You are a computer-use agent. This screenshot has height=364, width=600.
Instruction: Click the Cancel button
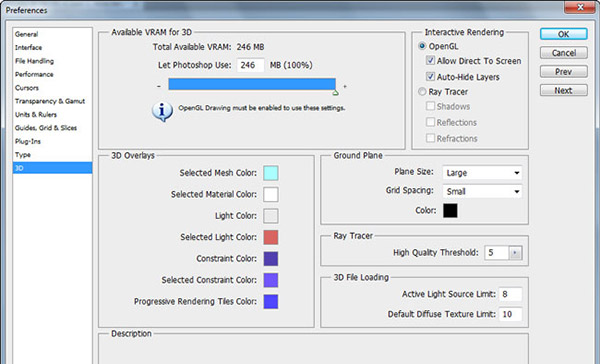[x=564, y=53]
